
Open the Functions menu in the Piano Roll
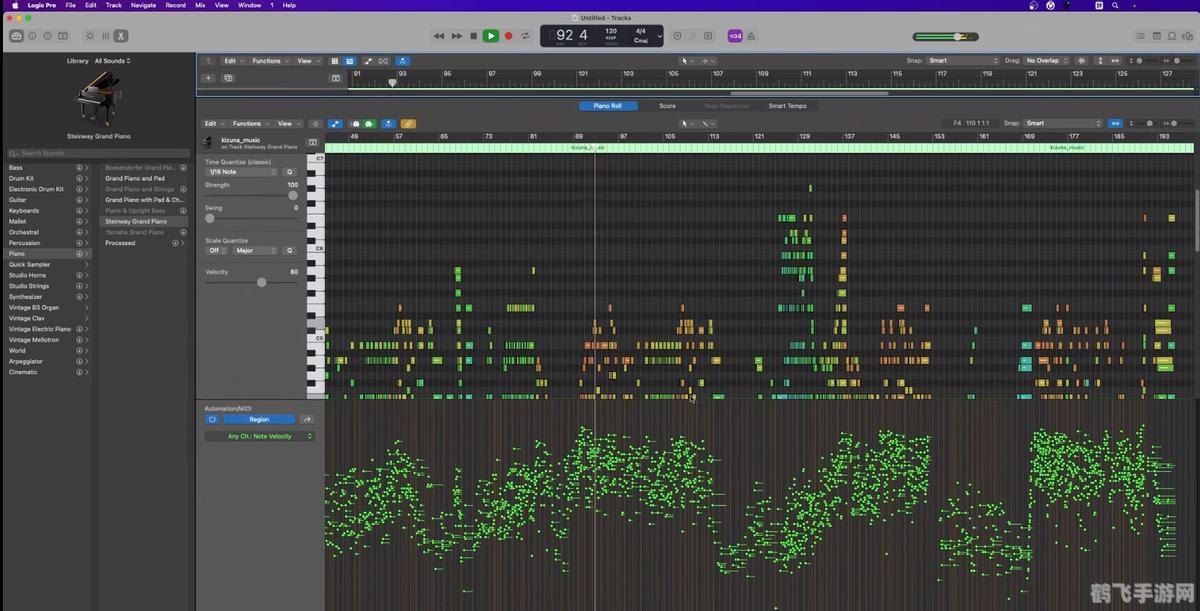coord(247,123)
